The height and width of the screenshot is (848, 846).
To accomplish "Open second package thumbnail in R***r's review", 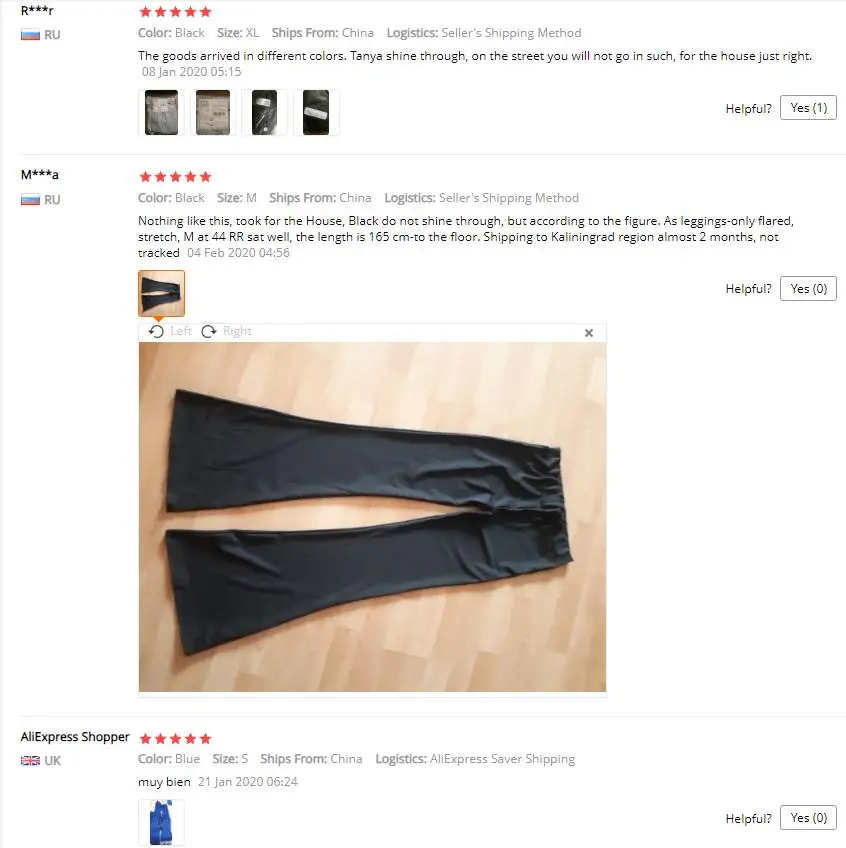I will coord(213,112).
